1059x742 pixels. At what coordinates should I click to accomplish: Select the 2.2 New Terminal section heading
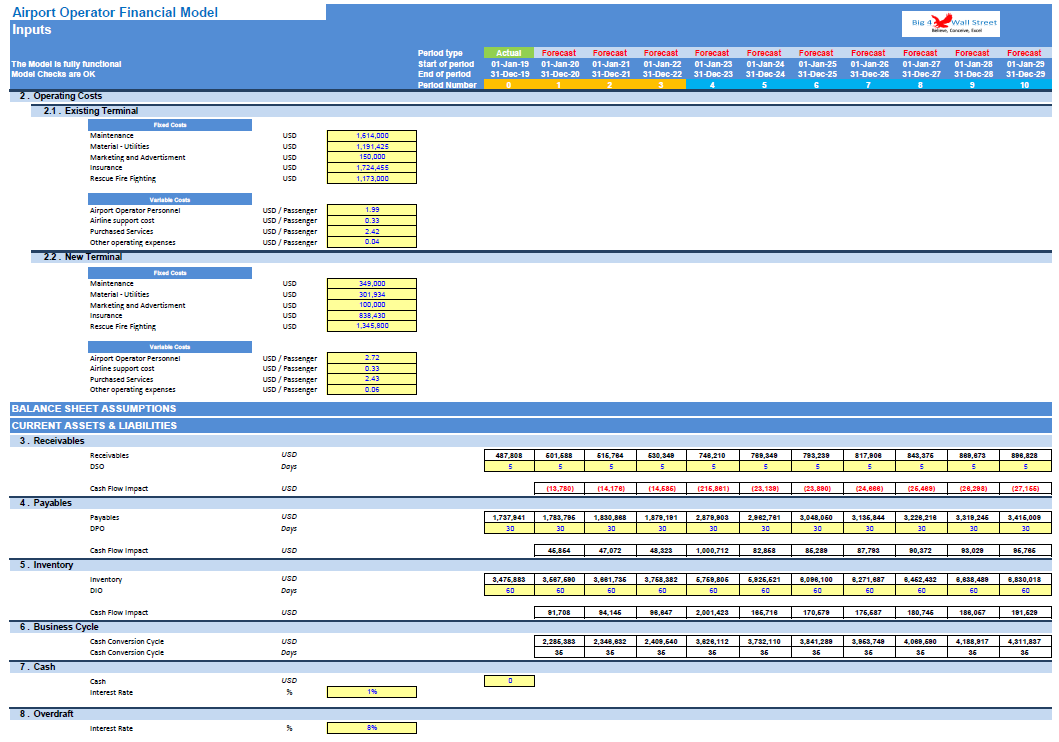coord(83,257)
